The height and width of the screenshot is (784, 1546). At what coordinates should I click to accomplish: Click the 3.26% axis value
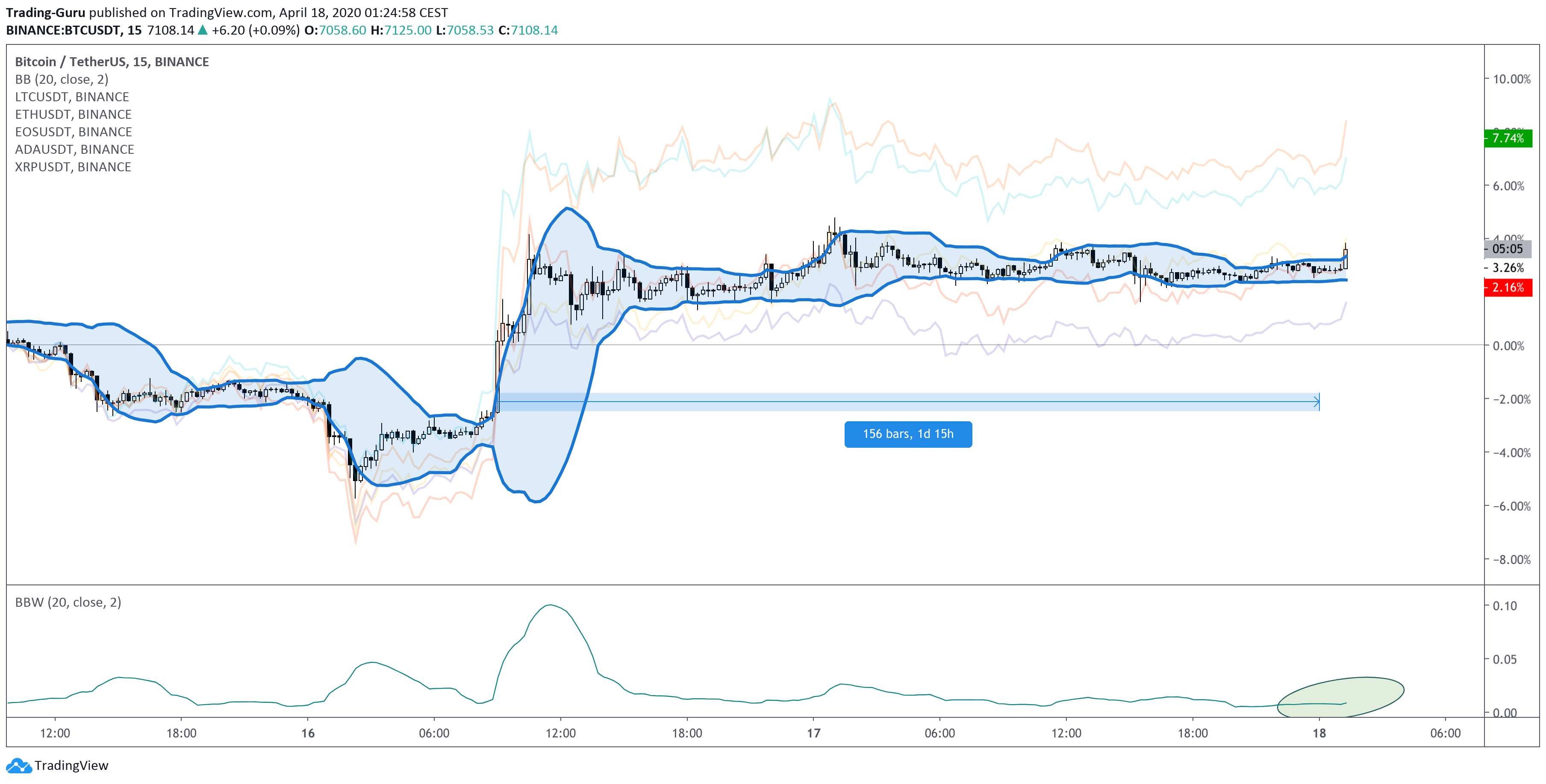(x=1508, y=268)
